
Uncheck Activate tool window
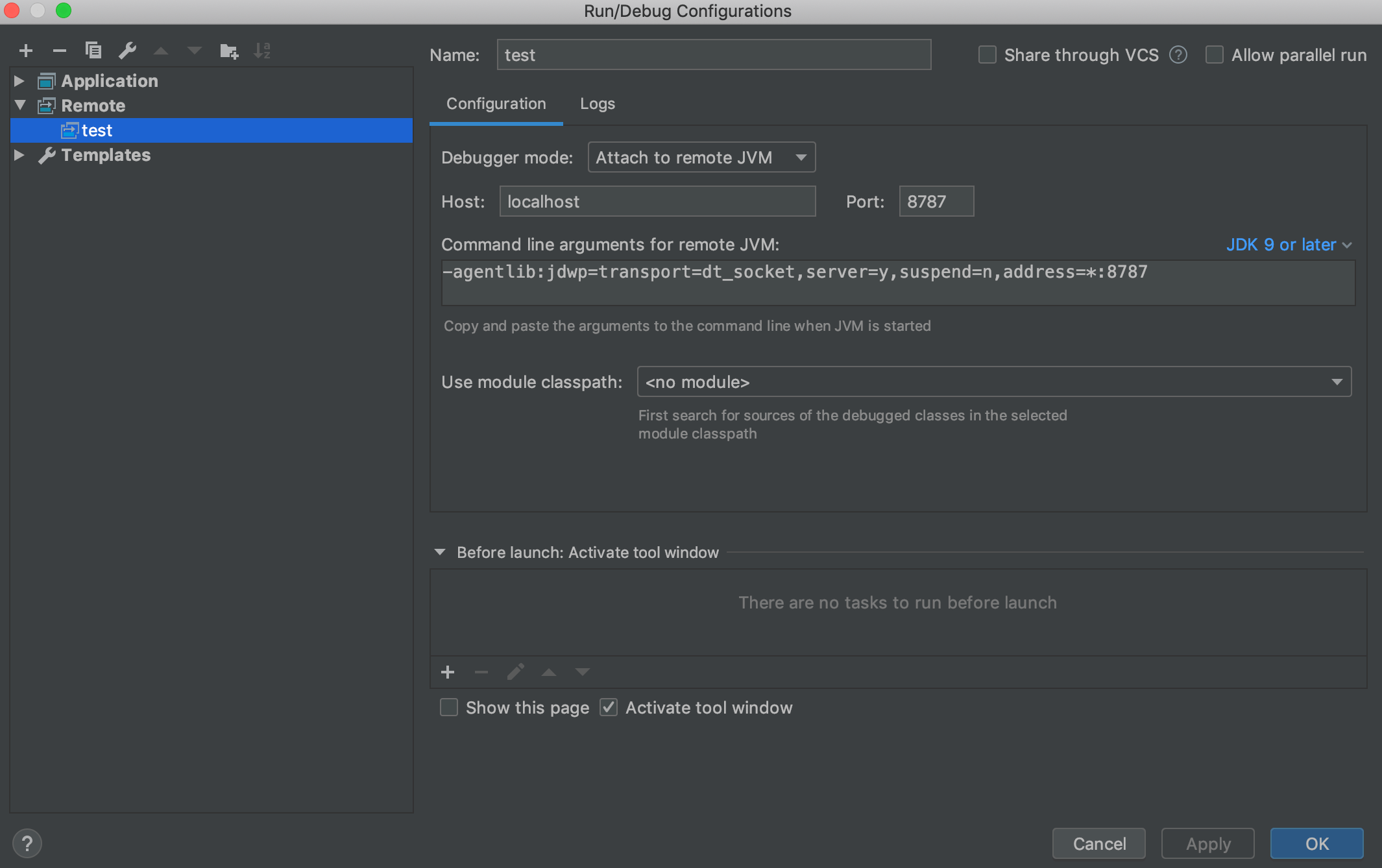point(609,707)
